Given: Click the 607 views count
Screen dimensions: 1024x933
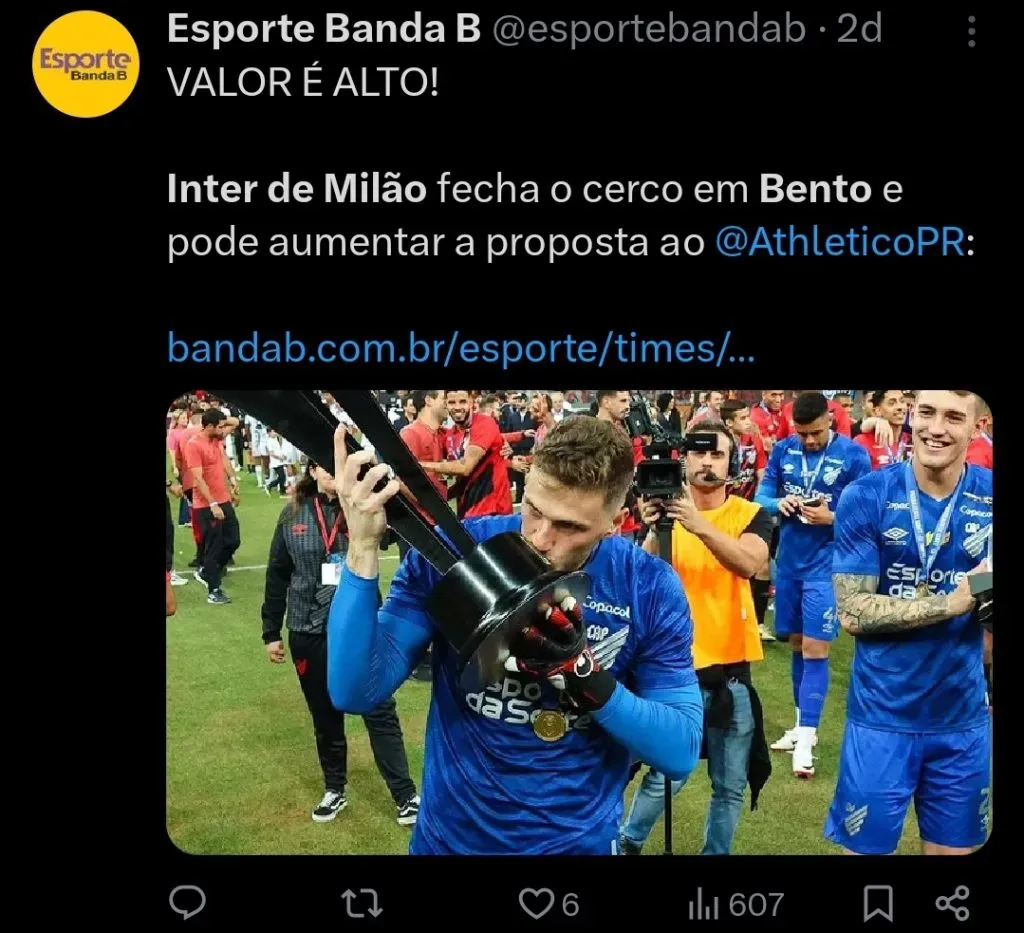Looking at the screenshot, I should pos(756,905).
